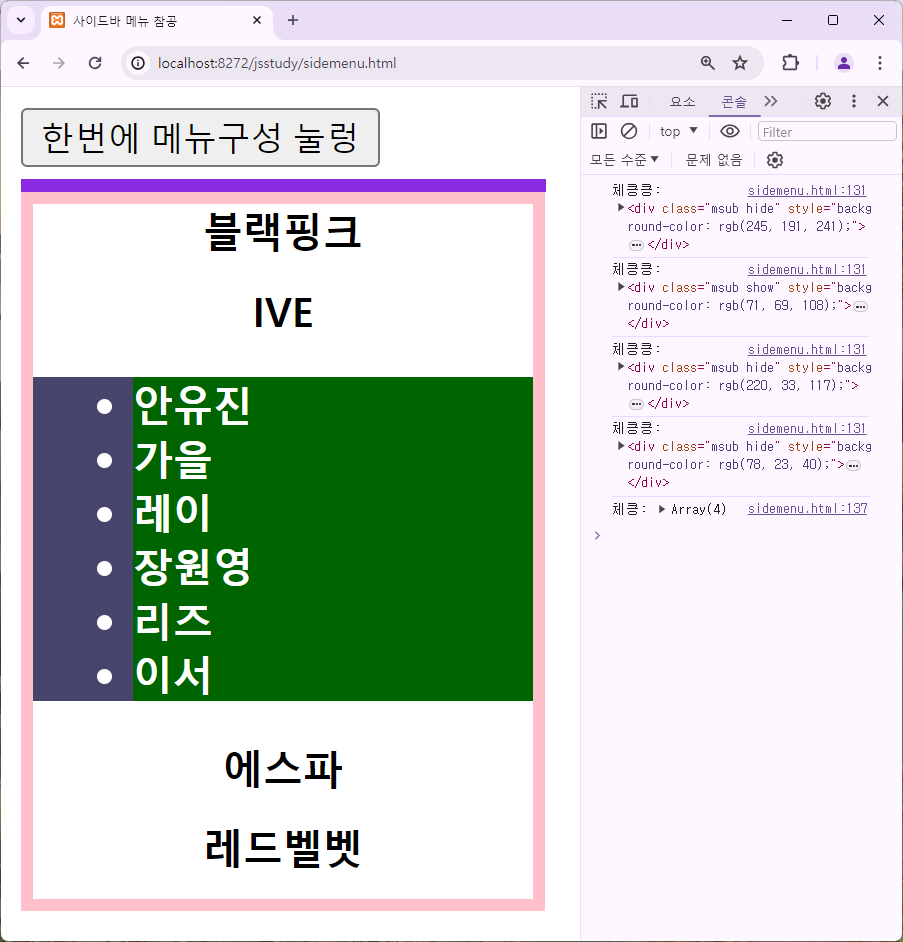Open DevTools settings gear
The height and width of the screenshot is (942, 903).
(x=822, y=101)
